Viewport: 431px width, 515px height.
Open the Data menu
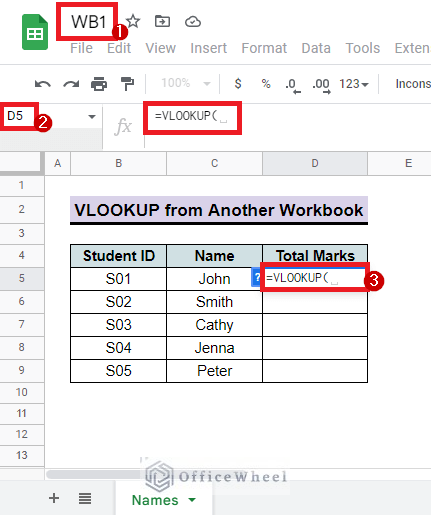pyautogui.click(x=316, y=48)
